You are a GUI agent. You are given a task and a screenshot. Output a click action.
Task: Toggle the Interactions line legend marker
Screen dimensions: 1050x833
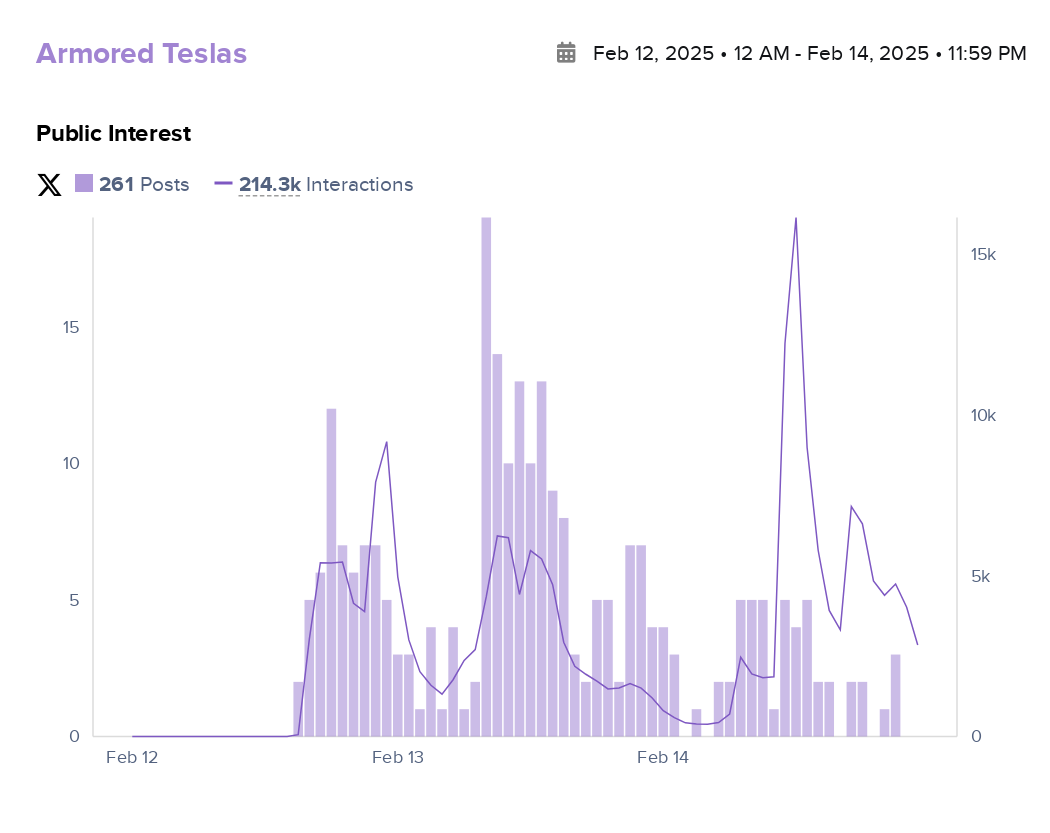tap(223, 184)
